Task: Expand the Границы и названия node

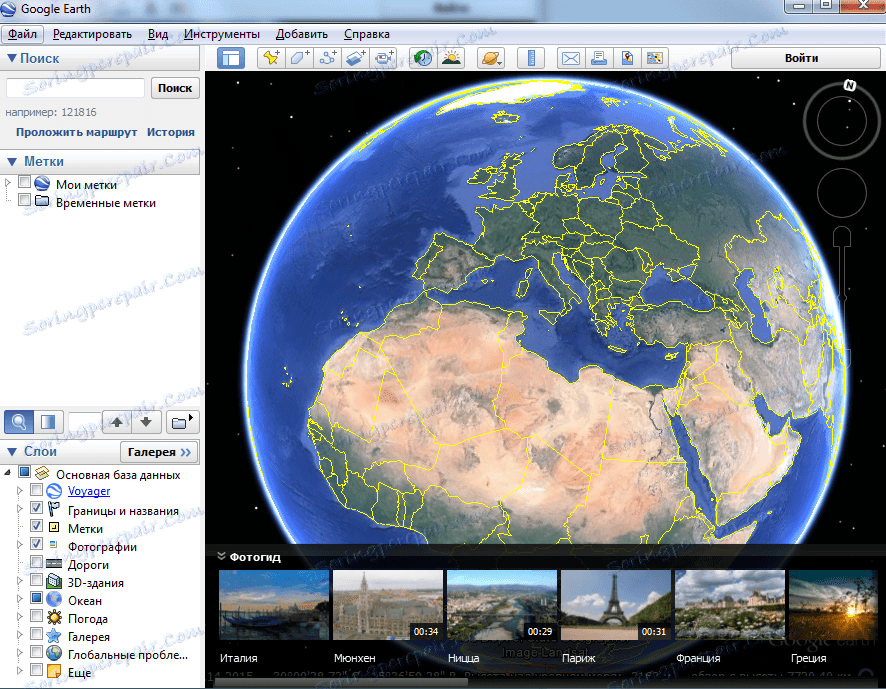Action: click(x=20, y=509)
